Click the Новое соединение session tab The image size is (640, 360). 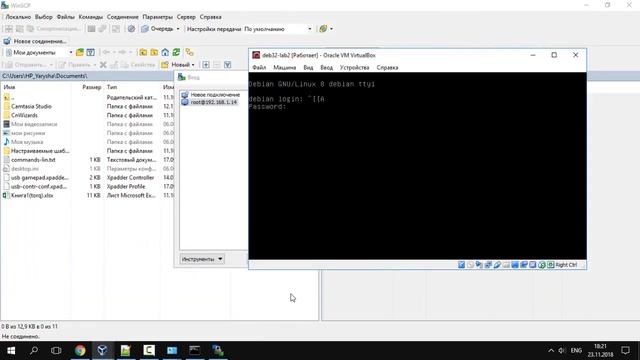point(35,41)
